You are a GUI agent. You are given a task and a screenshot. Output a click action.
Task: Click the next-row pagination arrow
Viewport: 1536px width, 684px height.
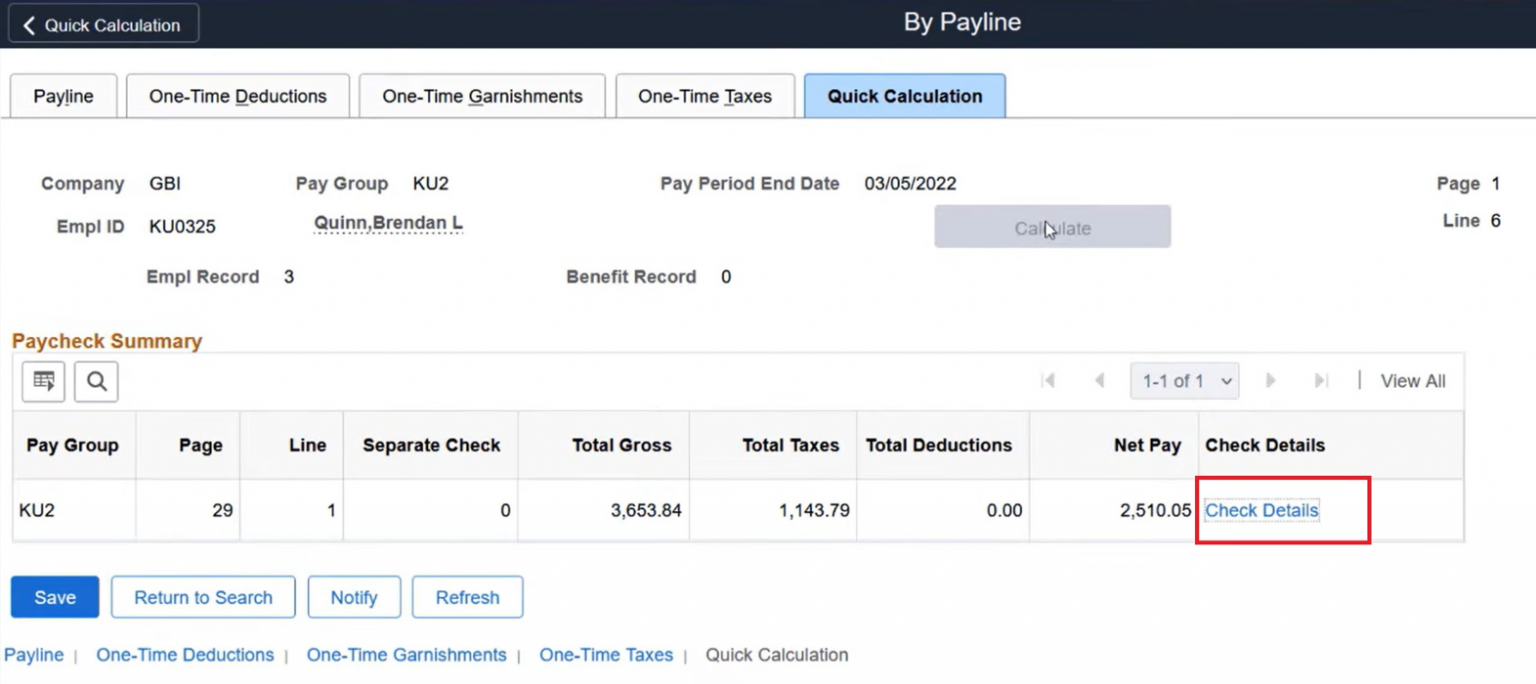coord(1270,381)
